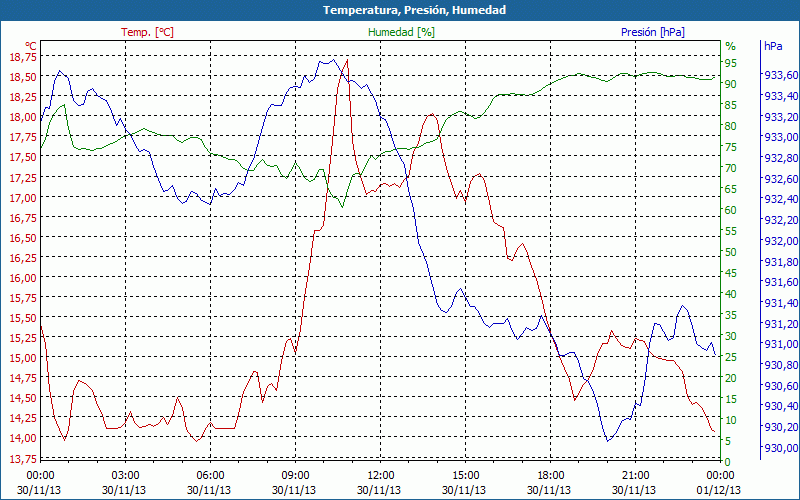This screenshot has width=800, height=500.
Task: Click the 09:00 time axis label
Action: (x=295, y=476)
